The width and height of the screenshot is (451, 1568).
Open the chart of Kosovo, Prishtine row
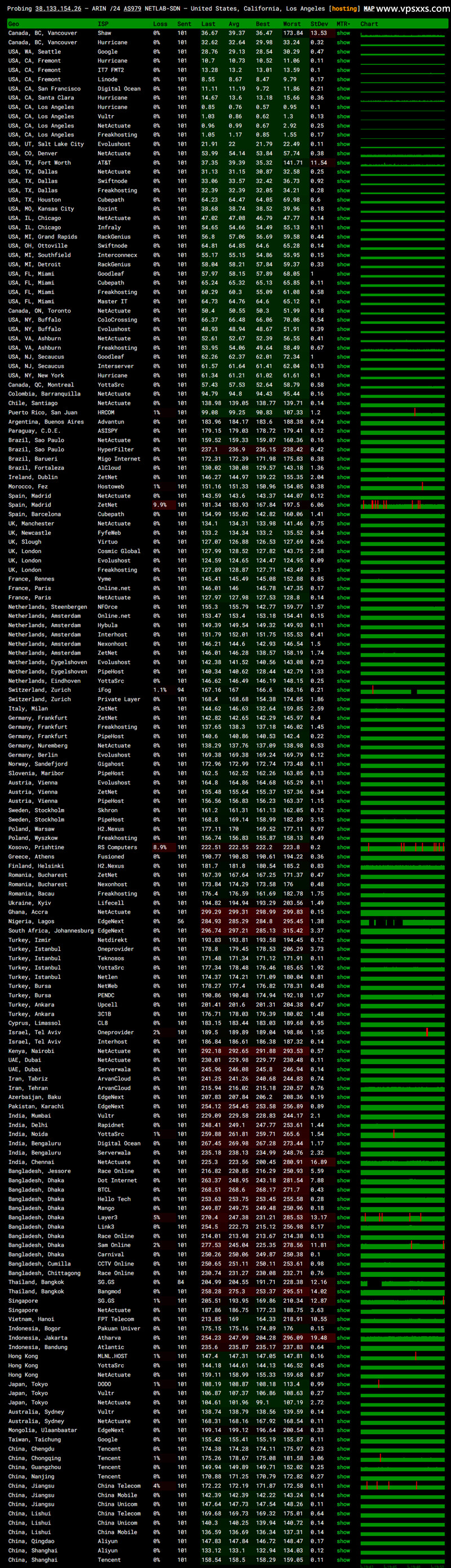[403, 847]
